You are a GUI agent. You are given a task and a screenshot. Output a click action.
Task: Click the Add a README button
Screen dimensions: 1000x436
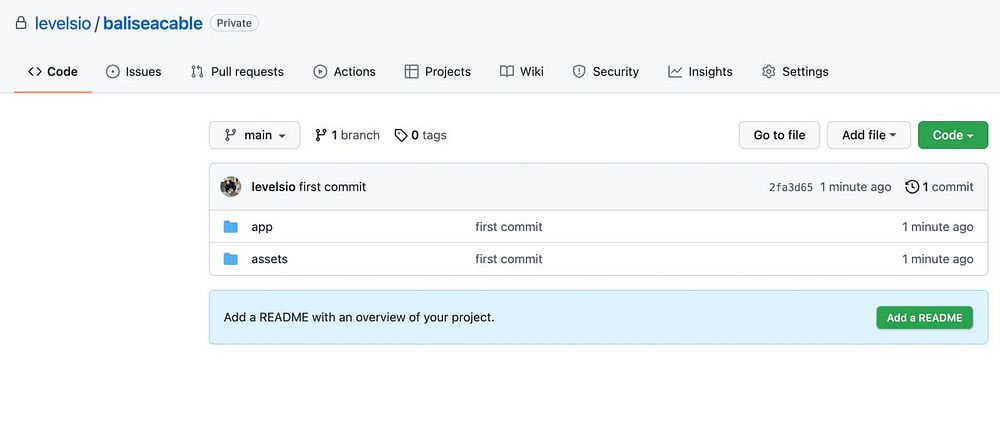tap(924, 318)
